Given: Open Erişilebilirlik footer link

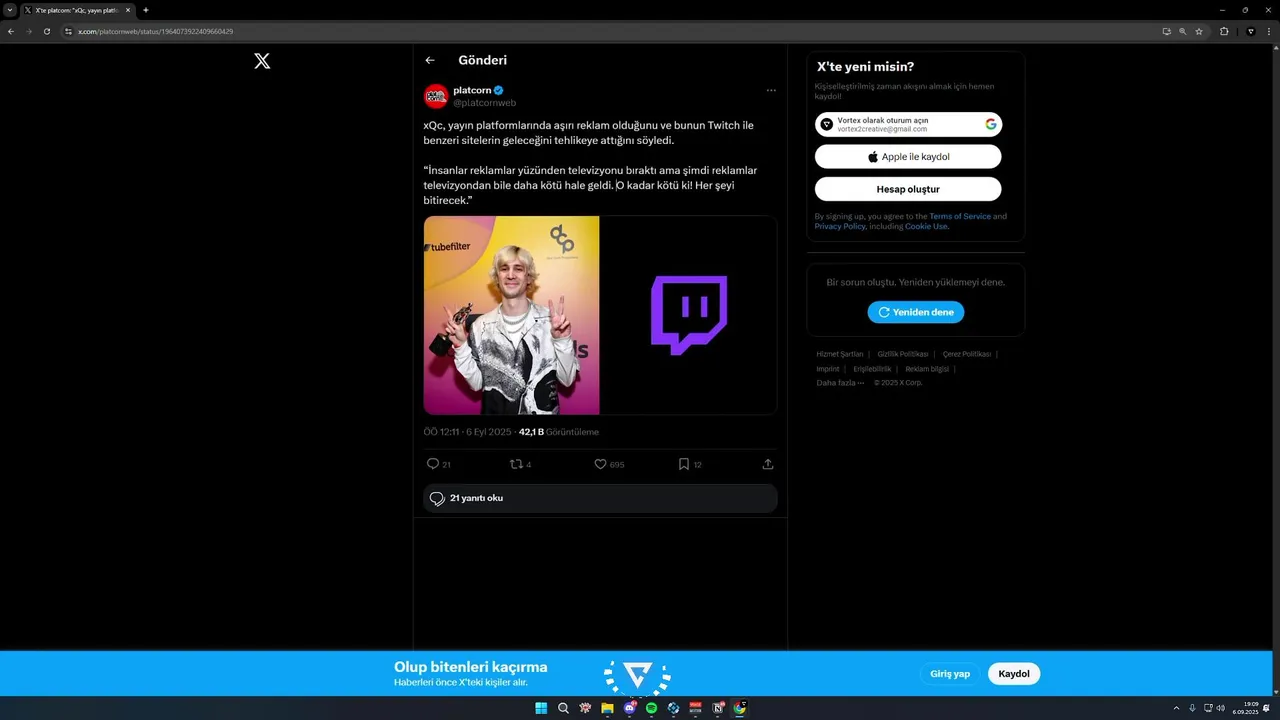Looking at the screenshot, I should click(872, 369).
